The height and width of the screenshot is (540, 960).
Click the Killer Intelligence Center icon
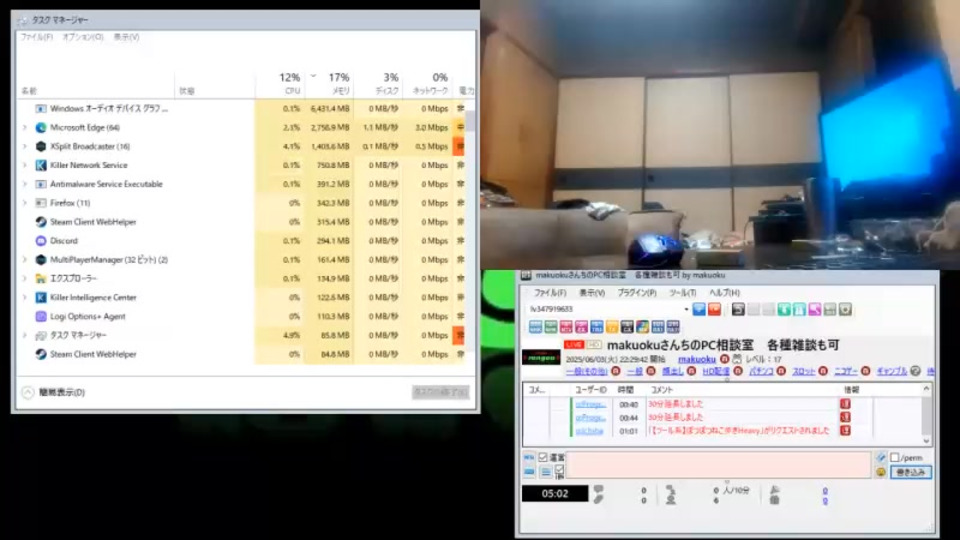(40, 298)
